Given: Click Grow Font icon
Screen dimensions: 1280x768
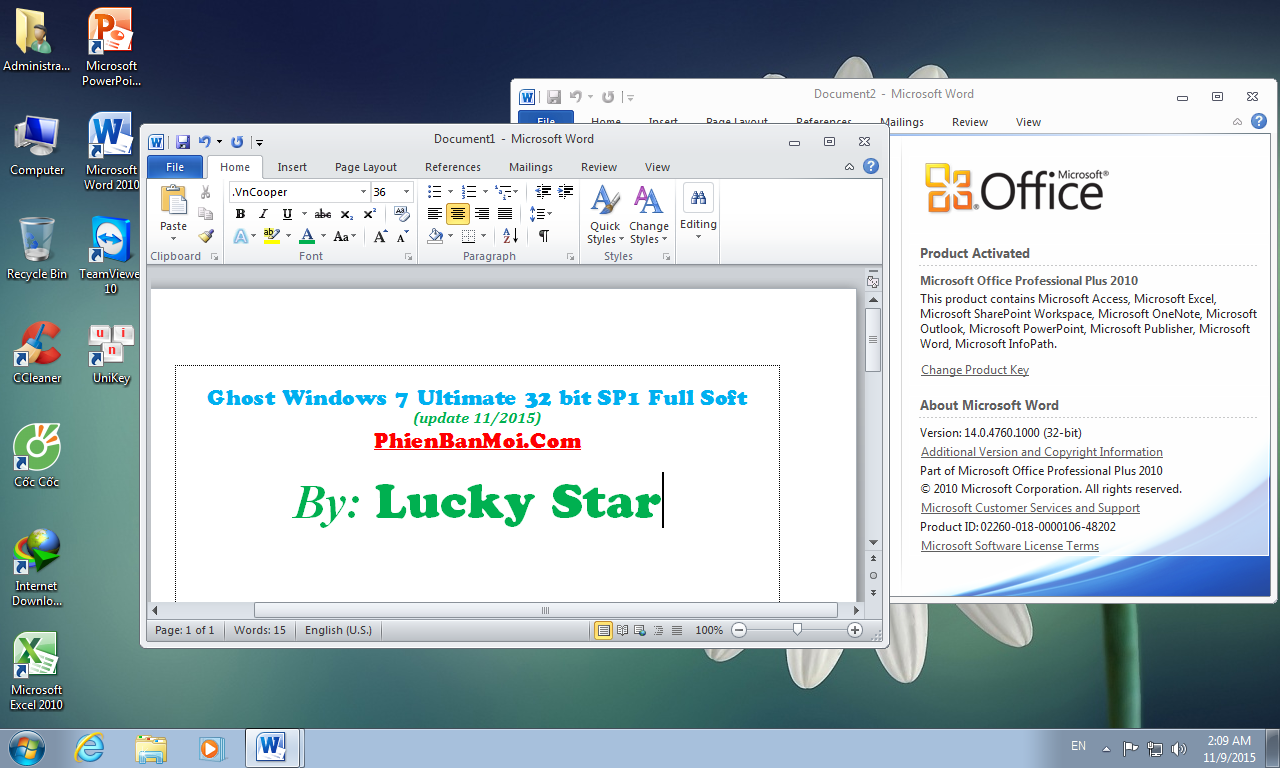Looking at the screenshot, I should tap(380, 237).
